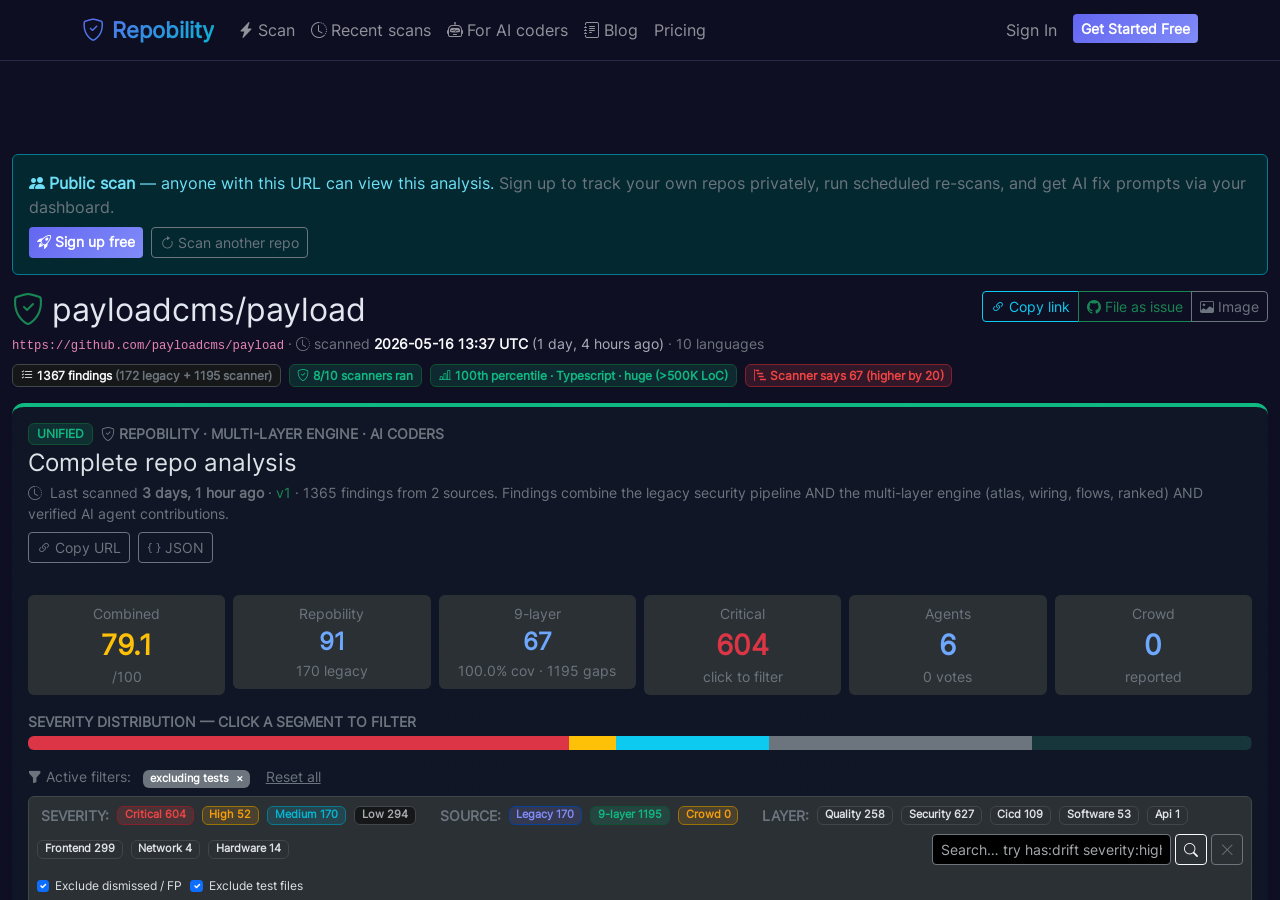The height and width of the screenshot is (900, 1280).
Task: Remove the excluding tests filter chip
Action: pos(239,778)
